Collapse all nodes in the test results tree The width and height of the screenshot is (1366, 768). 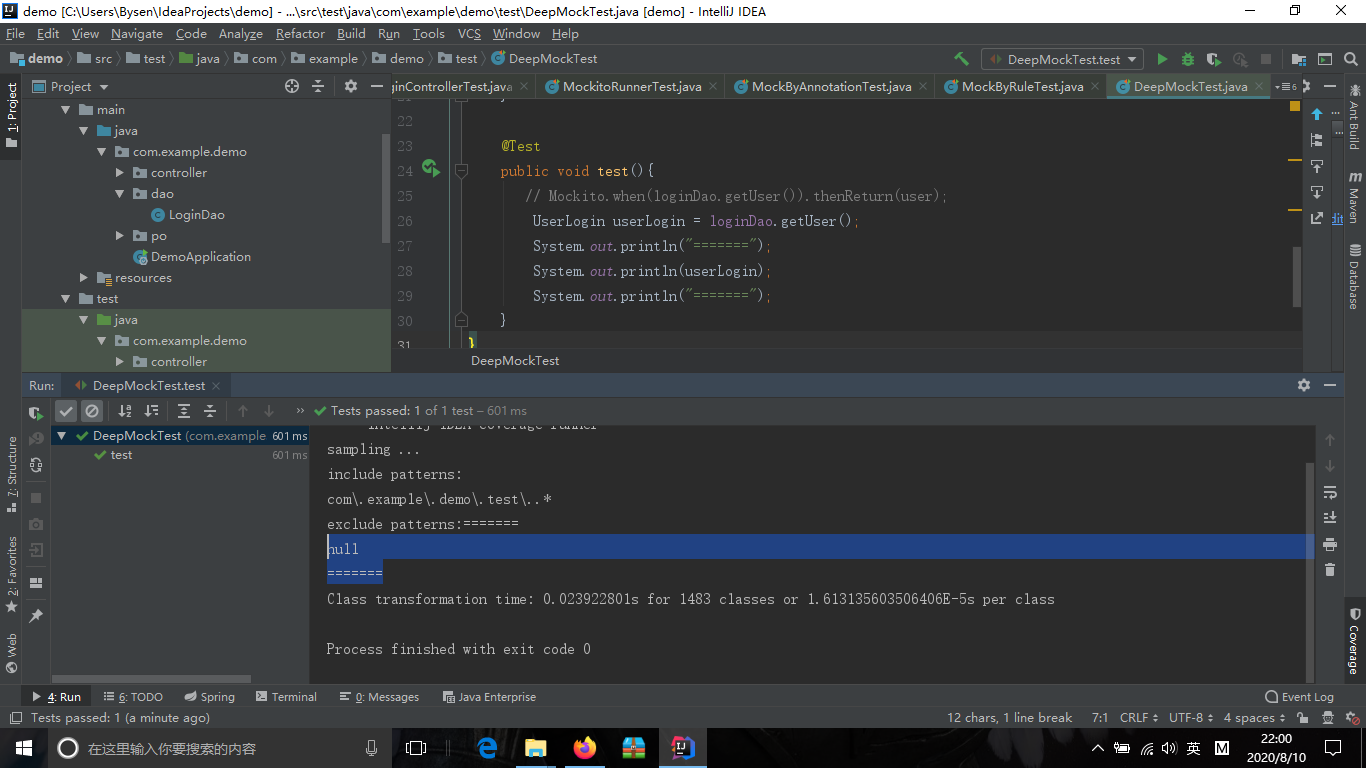(211, 411)
